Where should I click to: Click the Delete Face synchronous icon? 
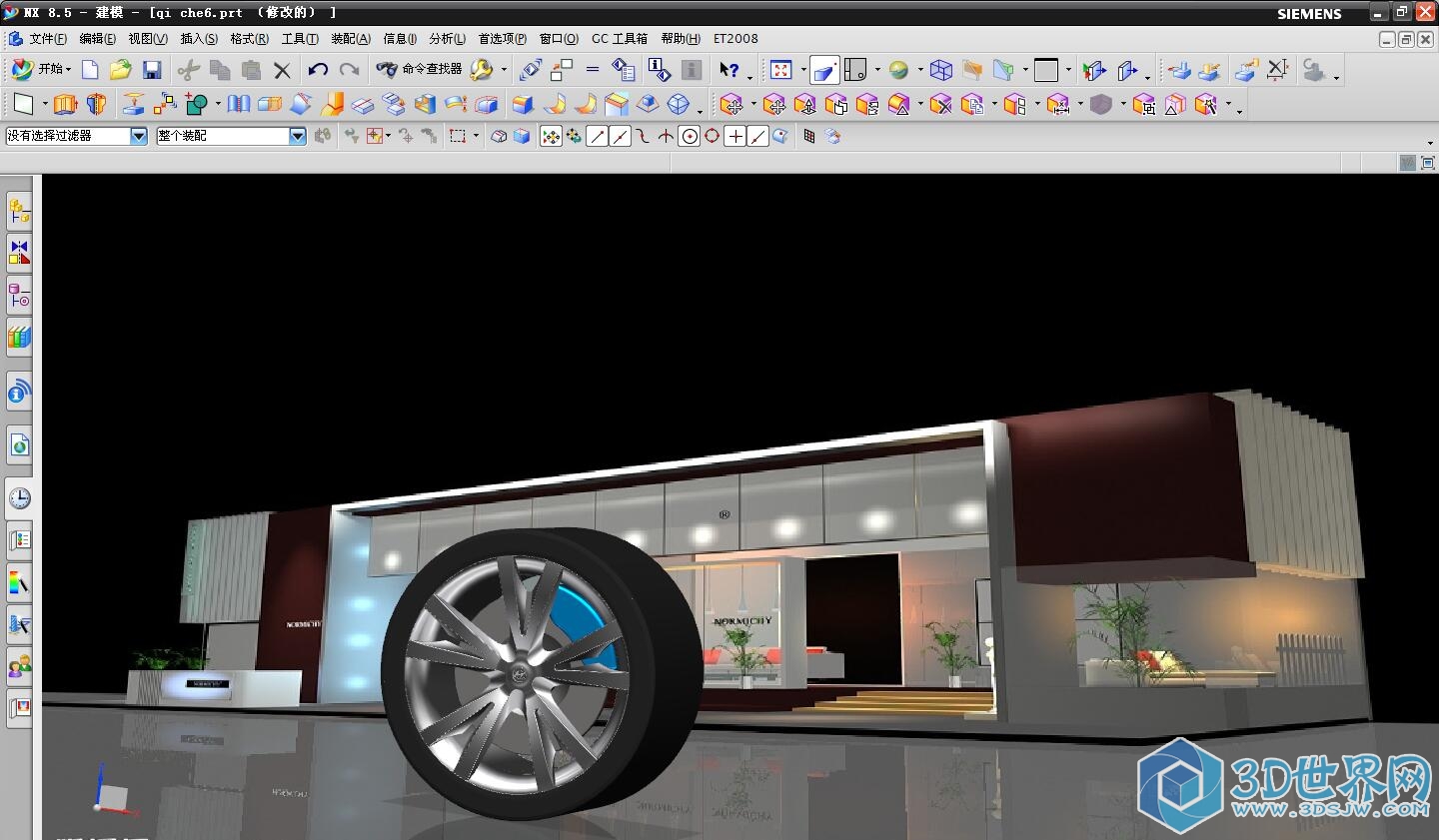(940, 104)
